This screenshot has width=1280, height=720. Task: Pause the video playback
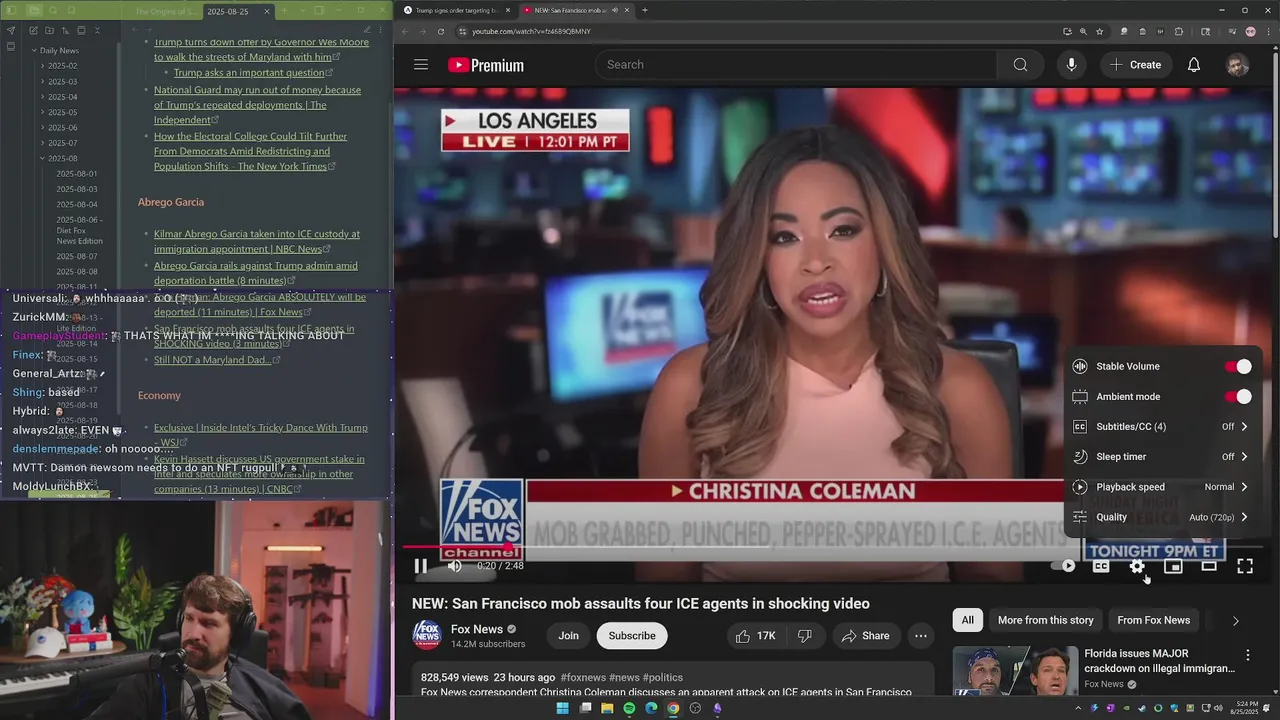pos(420,566)
